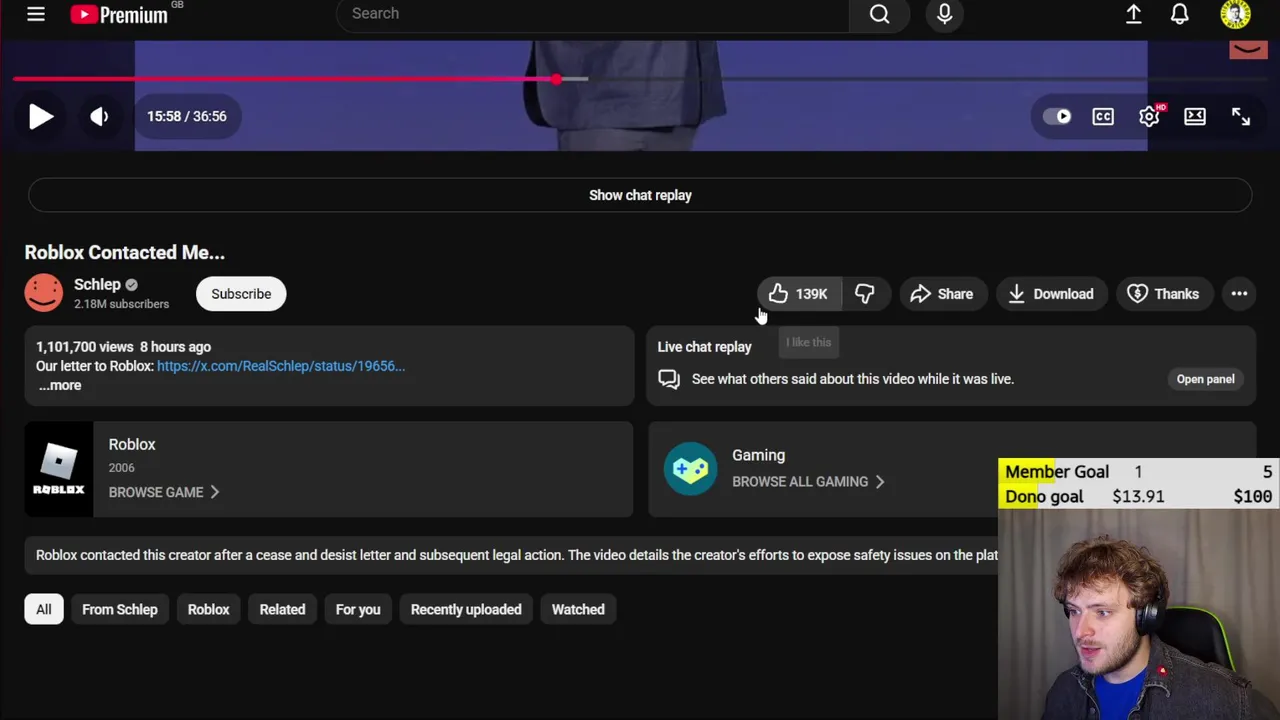Subscribe to Schlep
Image resolution: width=1280 pixels, height=720 pixels.
tap(241, 294)
